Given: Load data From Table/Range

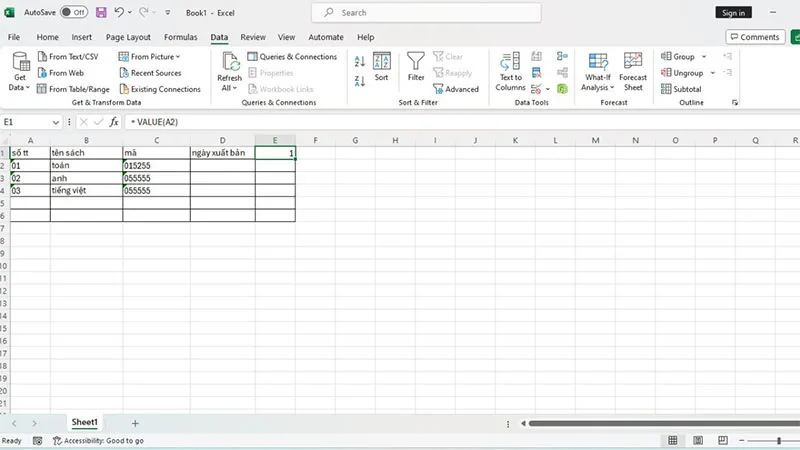Looking at the screenshot, I should click(73, 89).
